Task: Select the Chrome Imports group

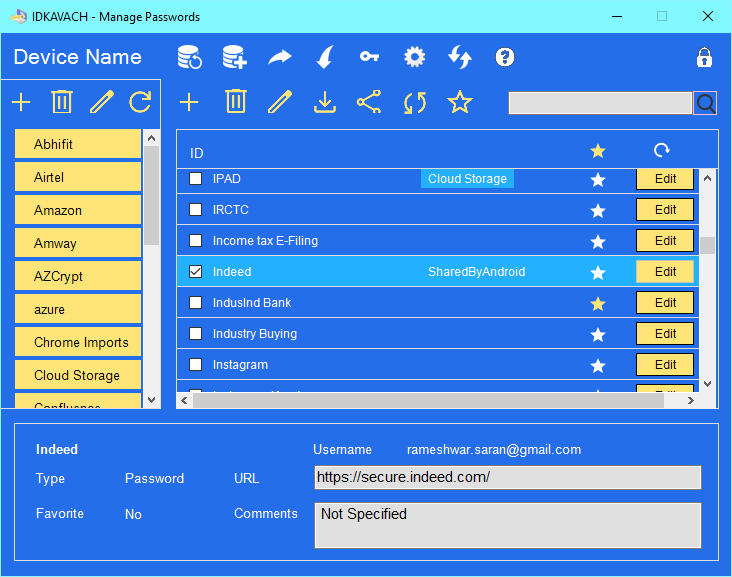Action: click(78, 342)
